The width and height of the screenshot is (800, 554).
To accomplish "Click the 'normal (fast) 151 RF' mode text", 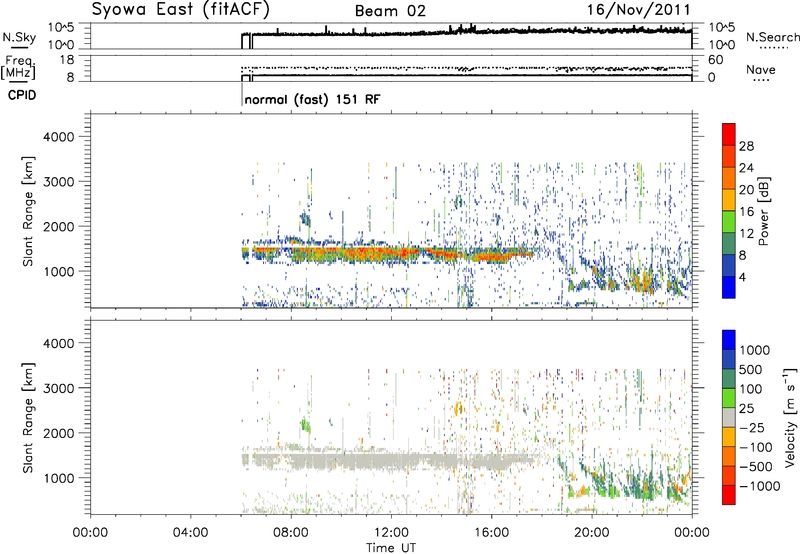I will click(x=312, y=99).
